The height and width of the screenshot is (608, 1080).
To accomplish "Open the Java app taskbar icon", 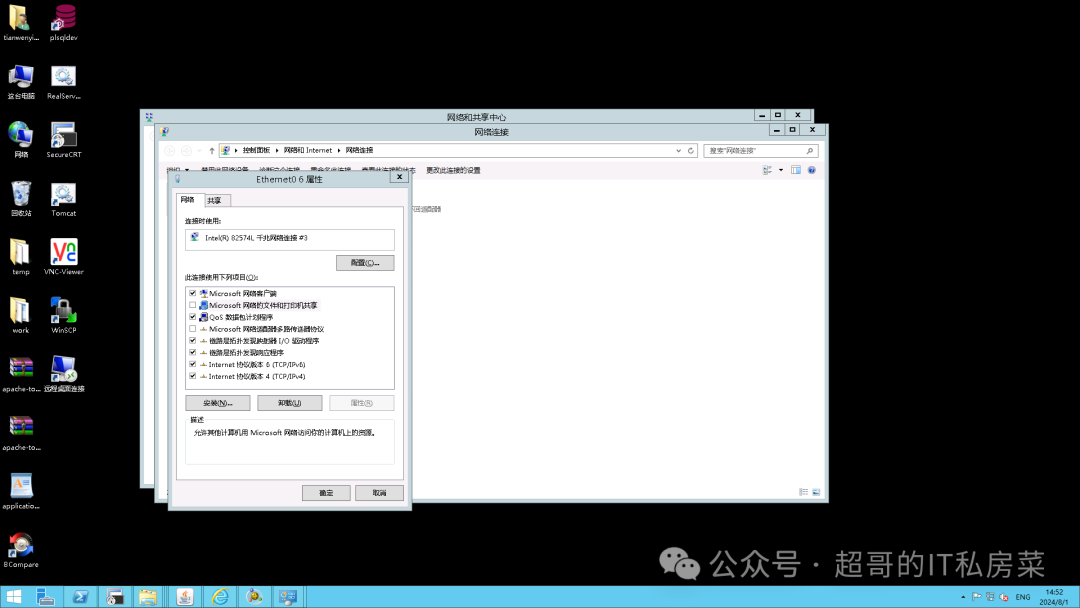I will click(185, 597).
